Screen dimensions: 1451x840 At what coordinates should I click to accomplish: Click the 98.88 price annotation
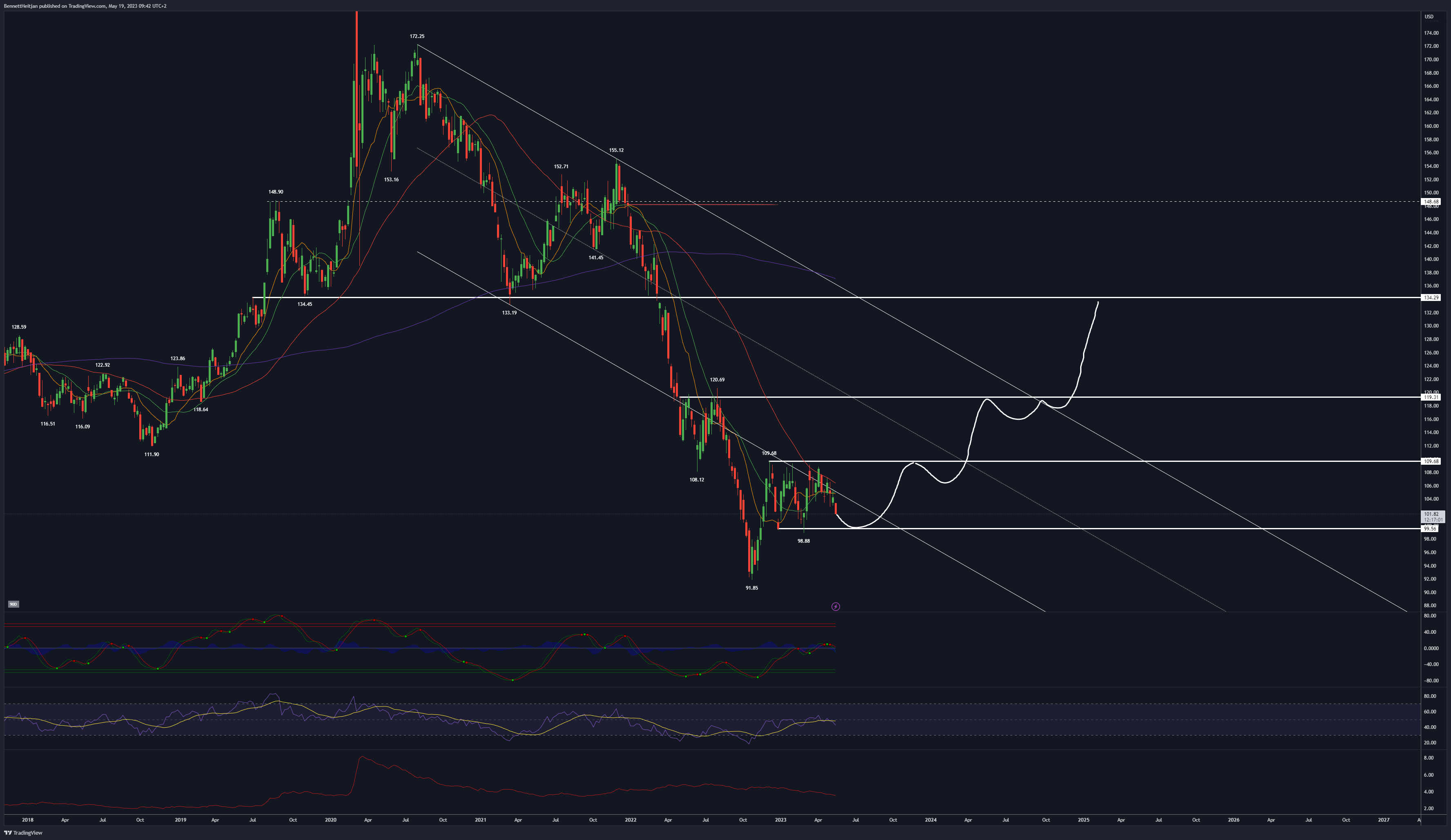[803, 541]
